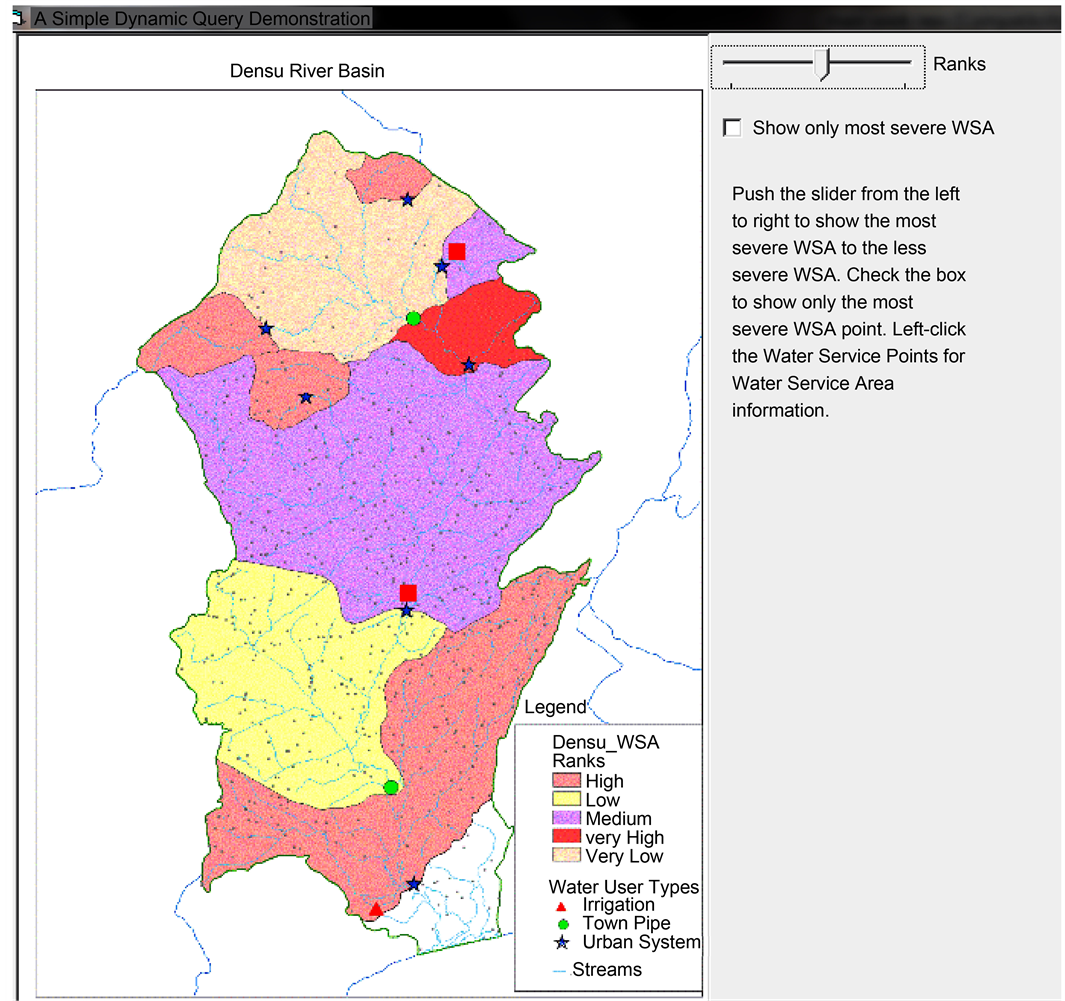Click the Urban System star inside the bright red very High area

tap(468, 366)
